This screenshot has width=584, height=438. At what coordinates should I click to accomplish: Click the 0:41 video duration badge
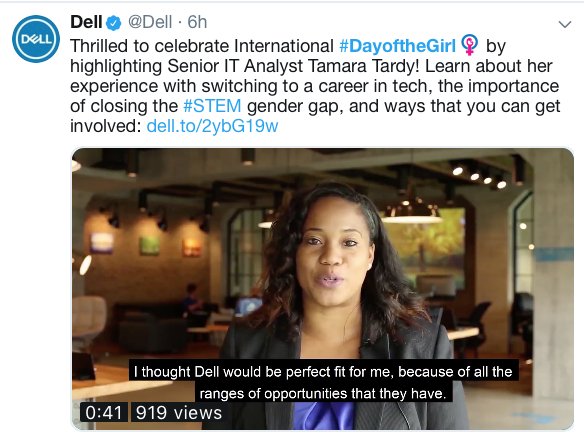click(x=104, y=413)
